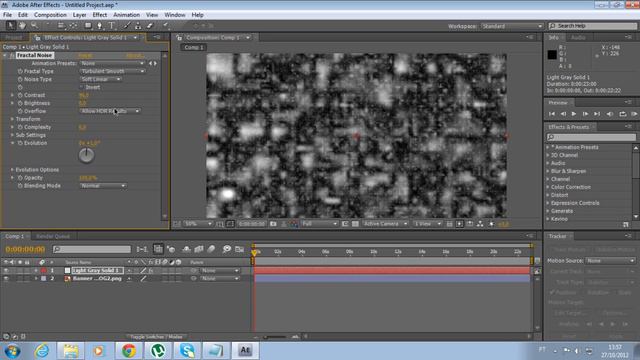The width and height of the screenshot is (640, 360).
Task: Toggle Region of Interest button in viewer
Action: 345,224
